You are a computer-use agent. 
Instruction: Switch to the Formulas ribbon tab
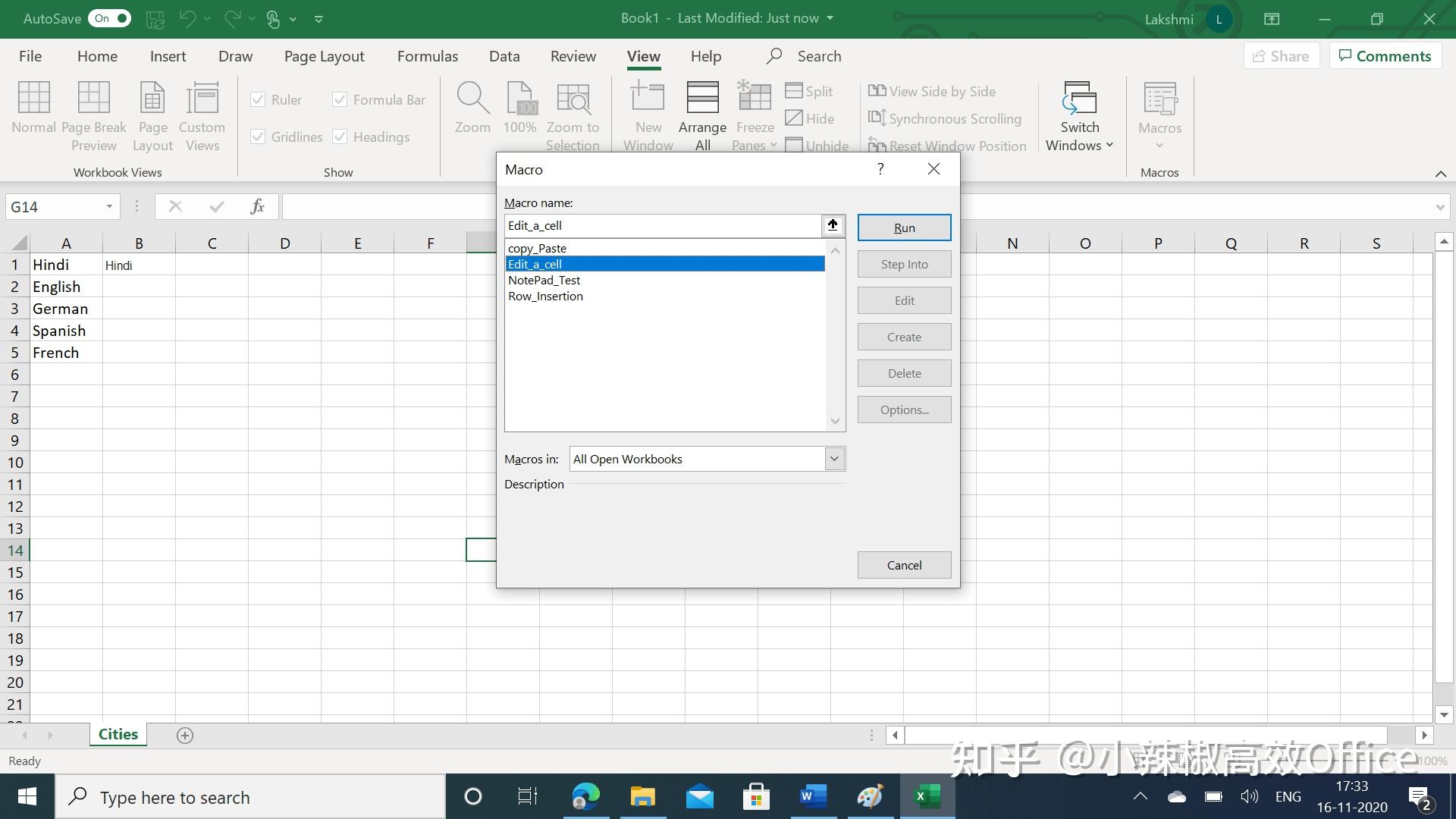pos(427,55)
